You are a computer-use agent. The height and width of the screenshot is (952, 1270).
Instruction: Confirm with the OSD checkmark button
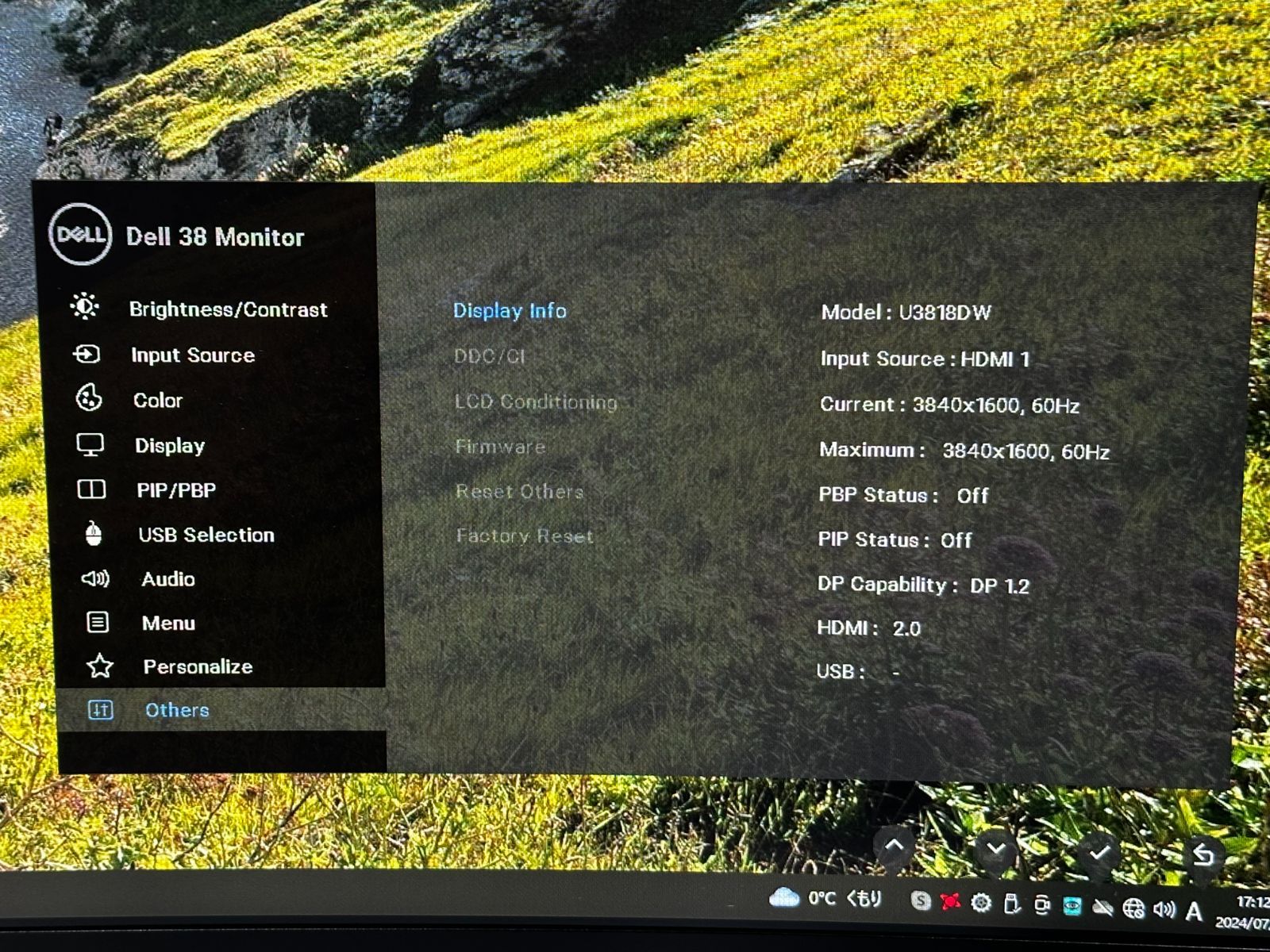1099,853
